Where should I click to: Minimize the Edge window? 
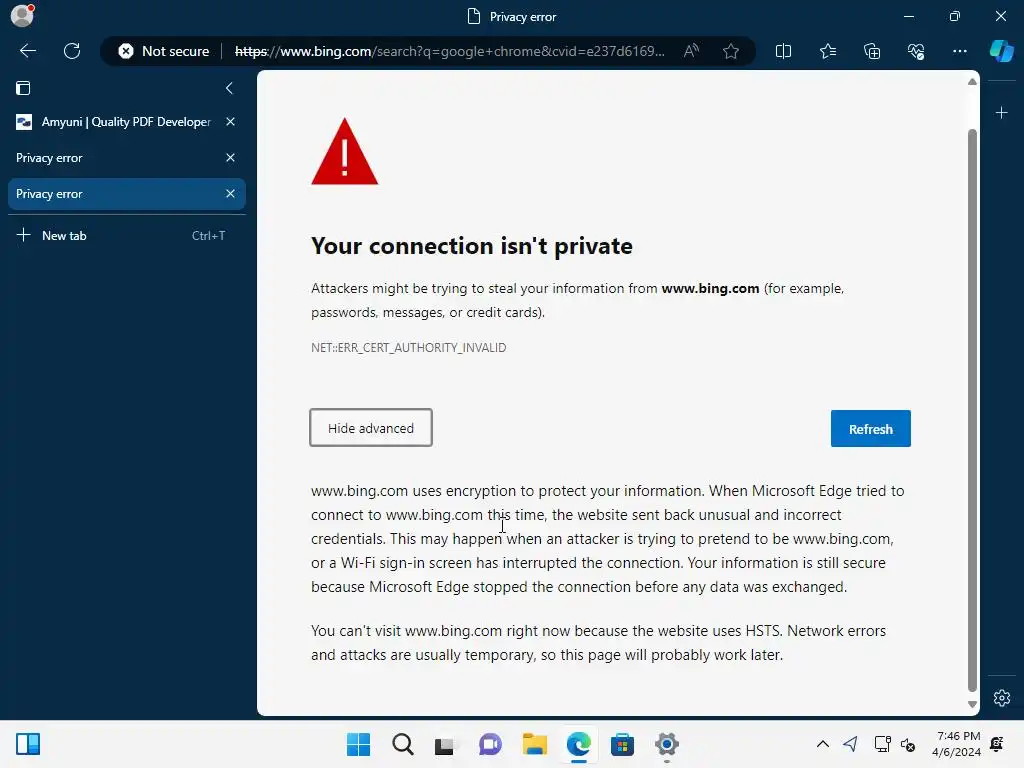(x=908, y=16)
